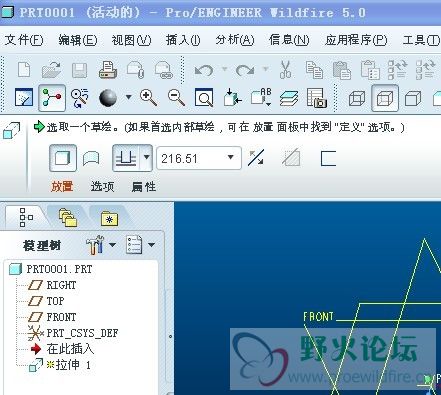Click the Orient mode icon
The image size is (441, 395).
[x=80, y=98]
